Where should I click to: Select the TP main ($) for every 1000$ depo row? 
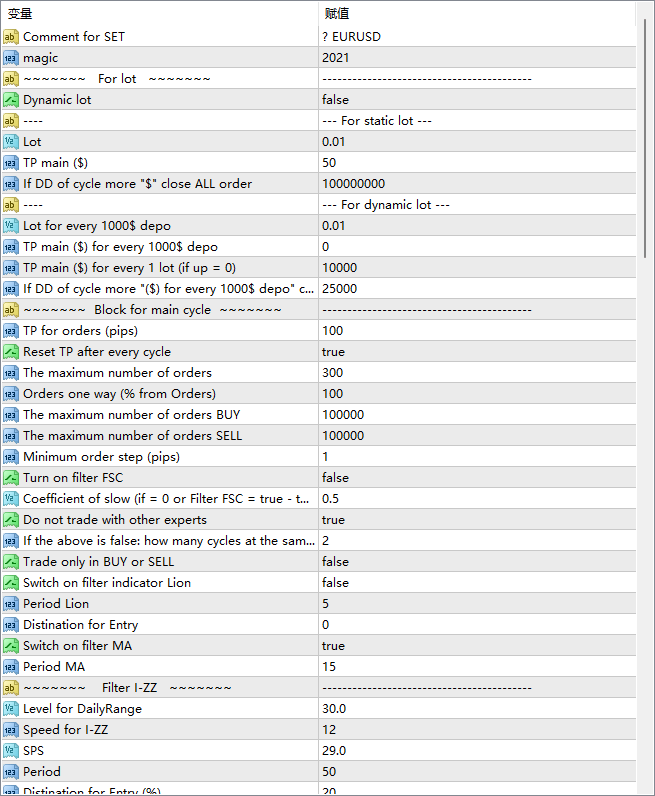point(318,247)
